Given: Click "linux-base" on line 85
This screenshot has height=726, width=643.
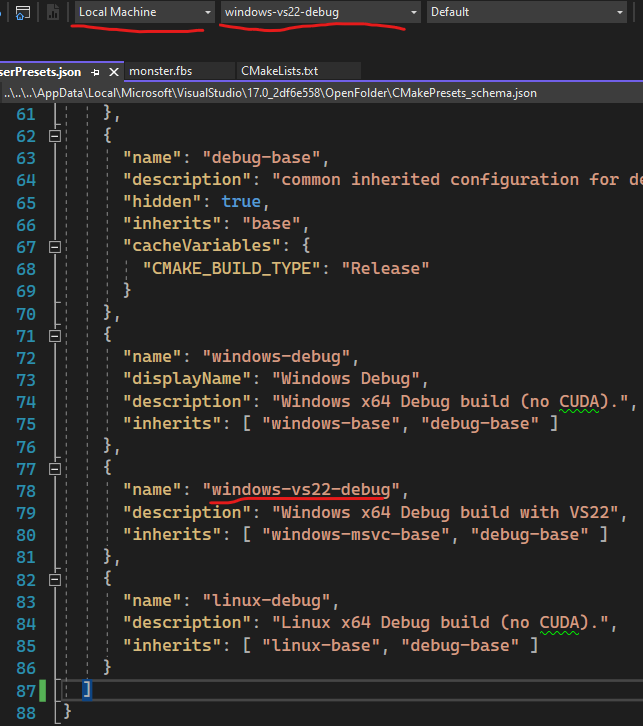Looking at the screenshot, I should [x=321, y=645].
